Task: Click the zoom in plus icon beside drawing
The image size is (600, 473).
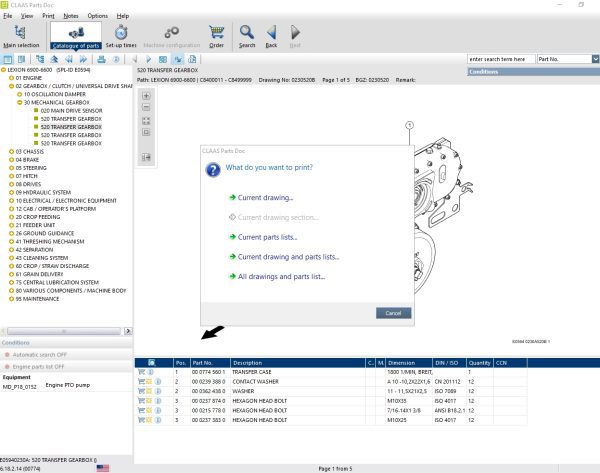Action: coord(147,96)
